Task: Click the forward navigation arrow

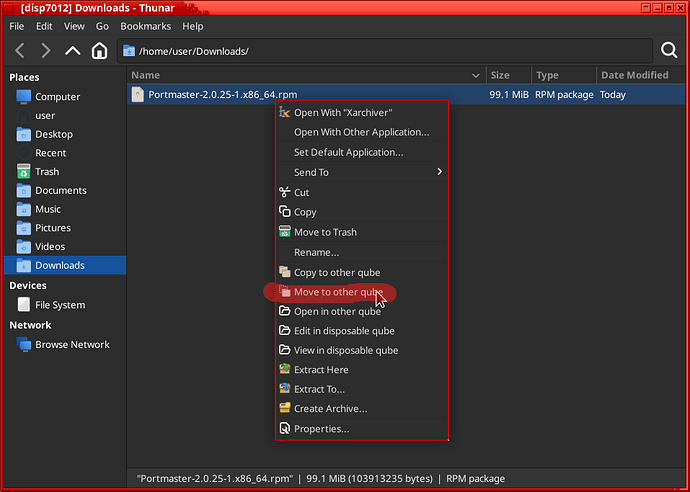Action: point(46,51)
